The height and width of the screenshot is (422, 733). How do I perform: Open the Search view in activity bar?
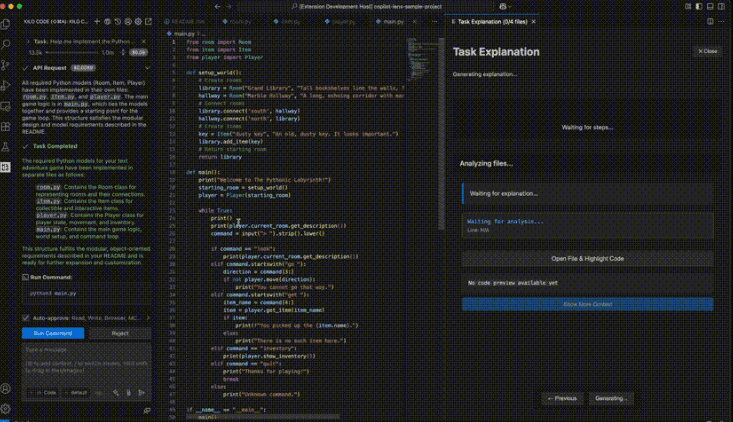click(6, 44)
